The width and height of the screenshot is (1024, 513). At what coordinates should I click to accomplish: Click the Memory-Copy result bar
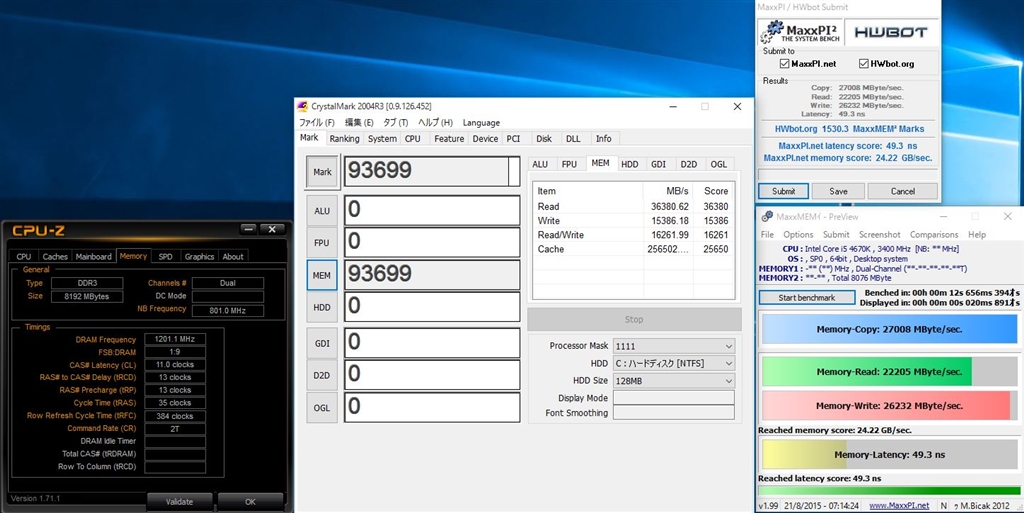(889, 328)
